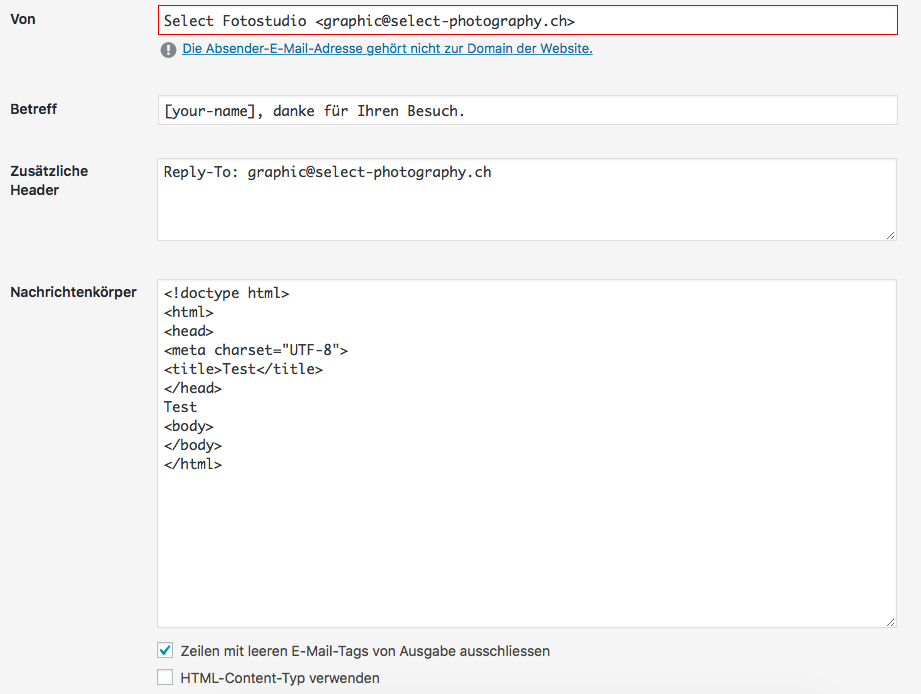Click the 'Test' line in message body
This screenshot has width=921, height=694.
point(180,407)
